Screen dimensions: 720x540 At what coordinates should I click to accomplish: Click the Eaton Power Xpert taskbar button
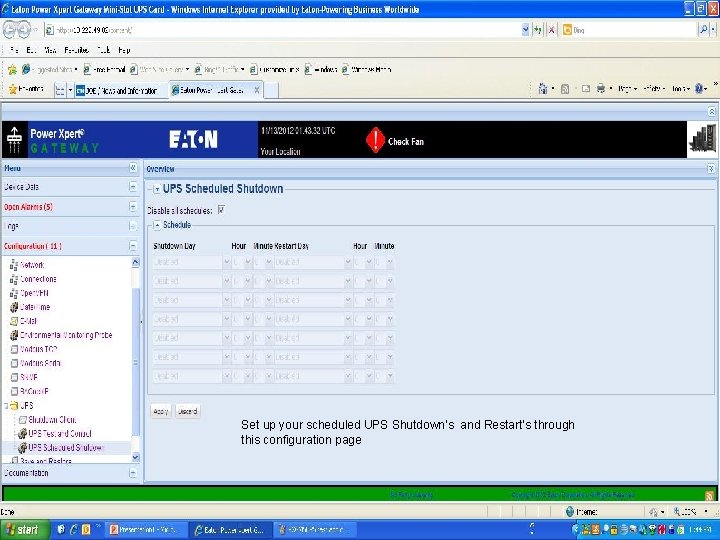click(x=229, y=530)
